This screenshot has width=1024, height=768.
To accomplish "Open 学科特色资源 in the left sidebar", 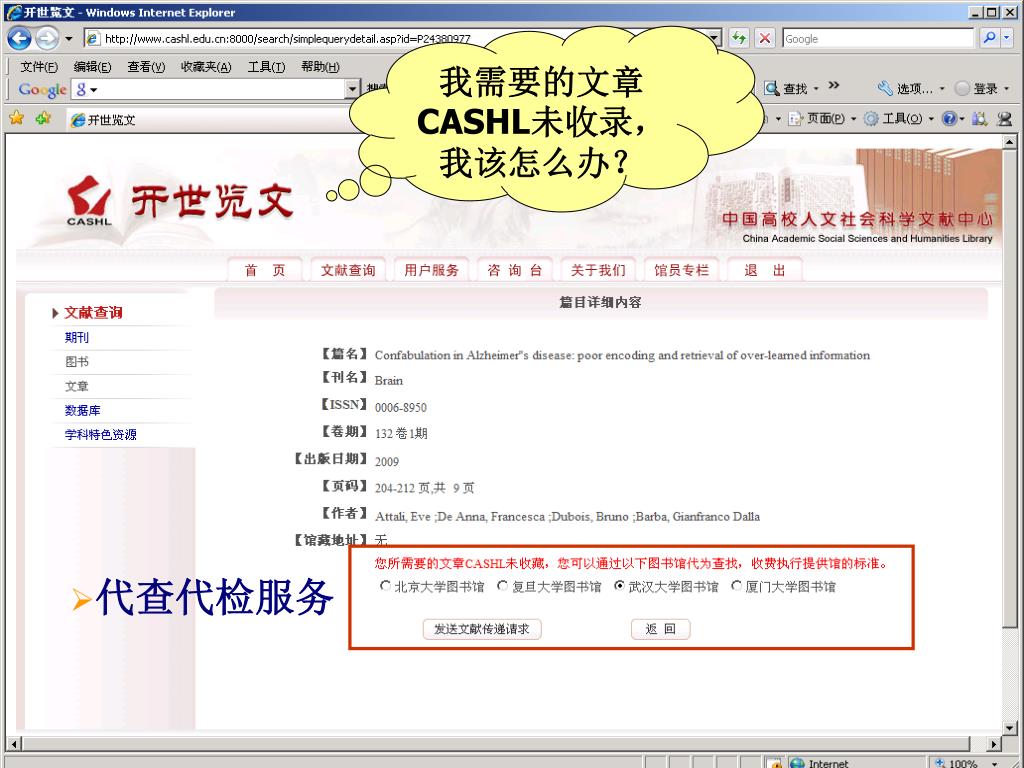I will point(101,434).
